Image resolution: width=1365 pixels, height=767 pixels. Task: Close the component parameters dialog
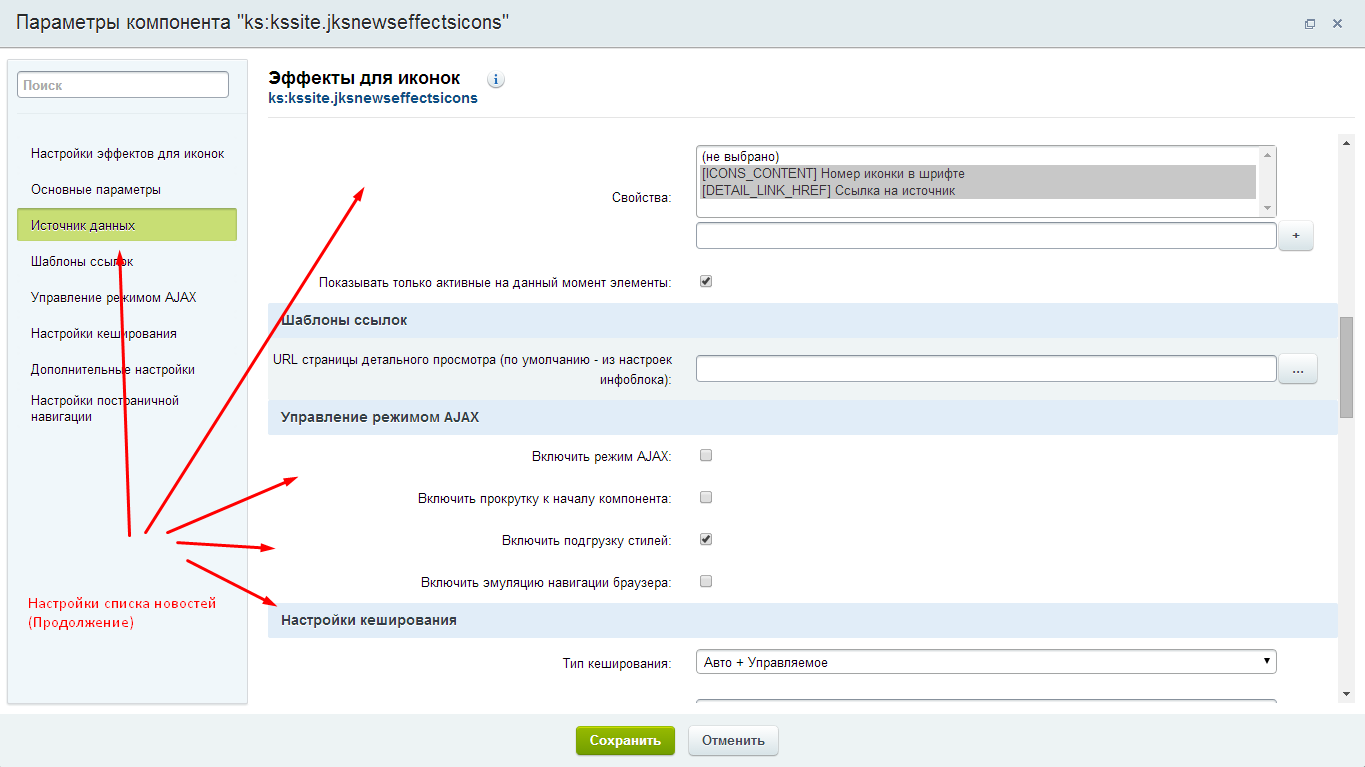click(1339, 22)
